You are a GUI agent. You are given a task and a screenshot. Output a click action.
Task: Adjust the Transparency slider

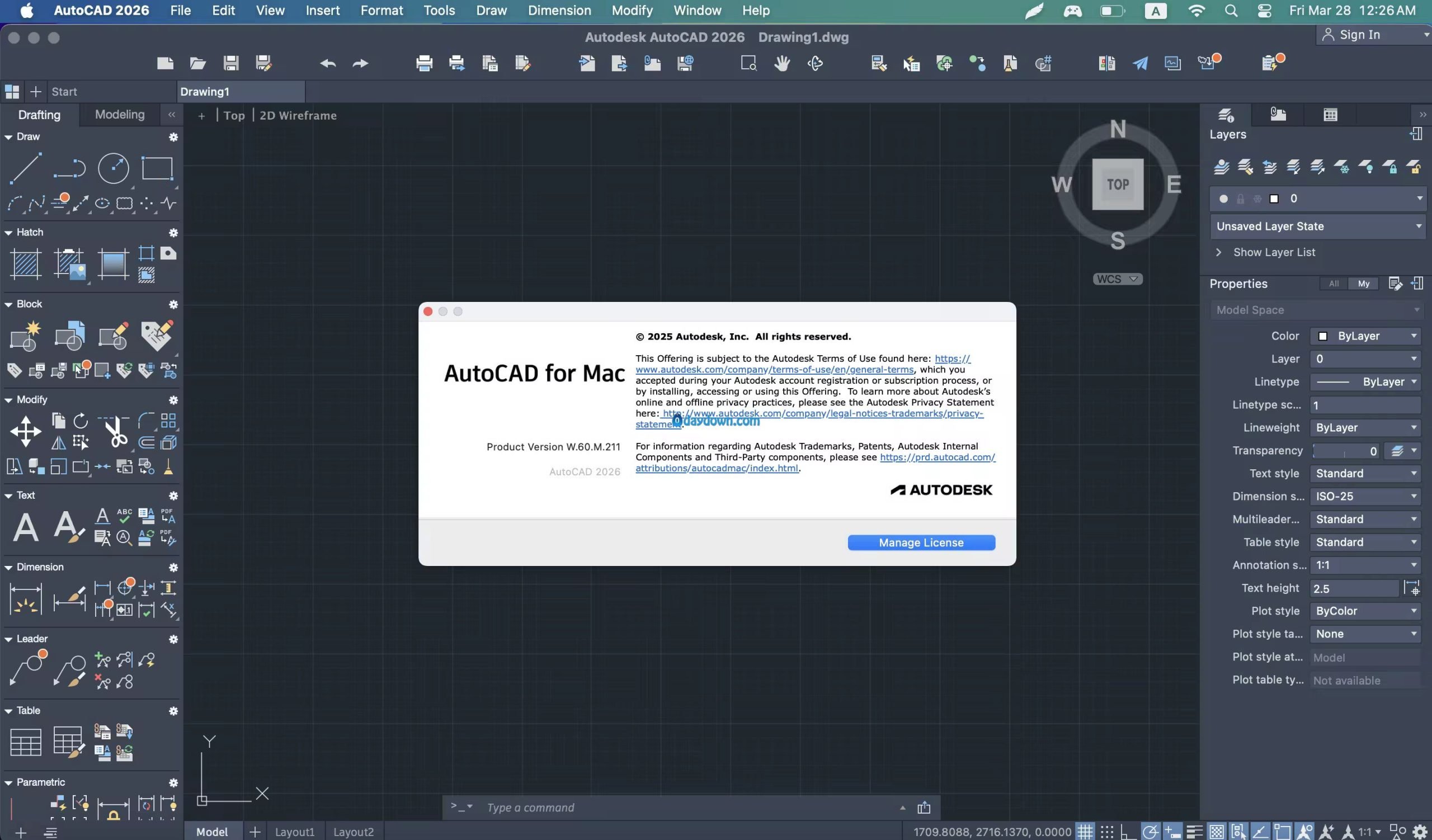click(1346, 451)
